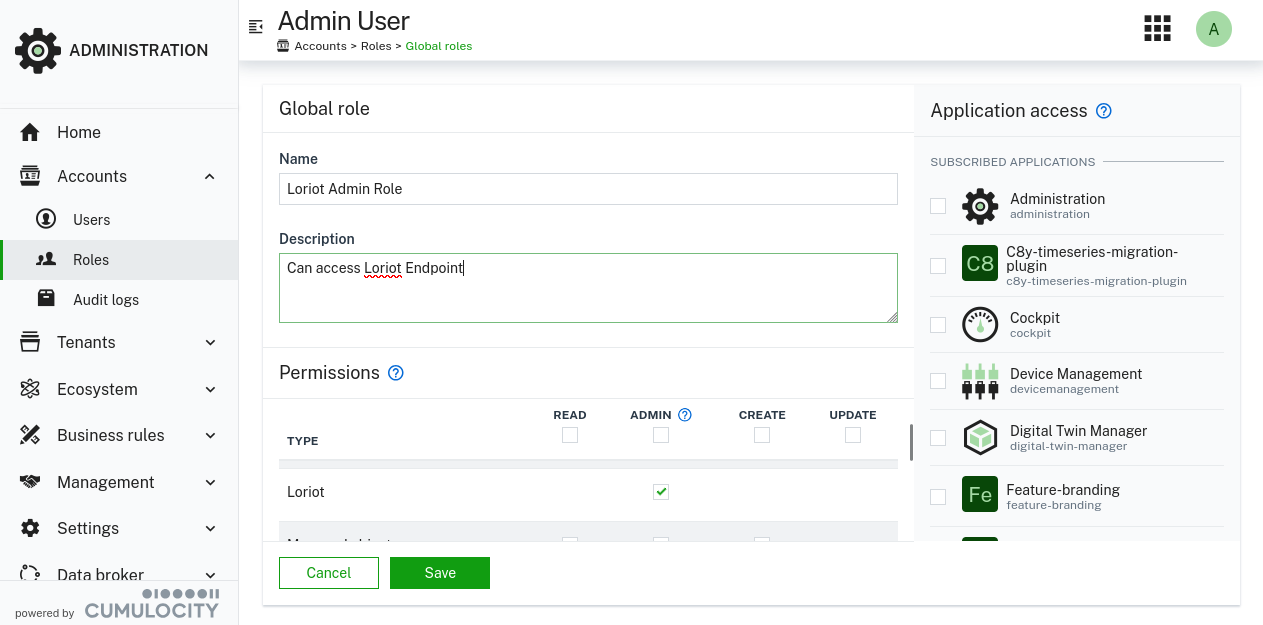Check the Device Management application checkbox
Viewport: 1263px width, 625px height.
click(938, 381)
